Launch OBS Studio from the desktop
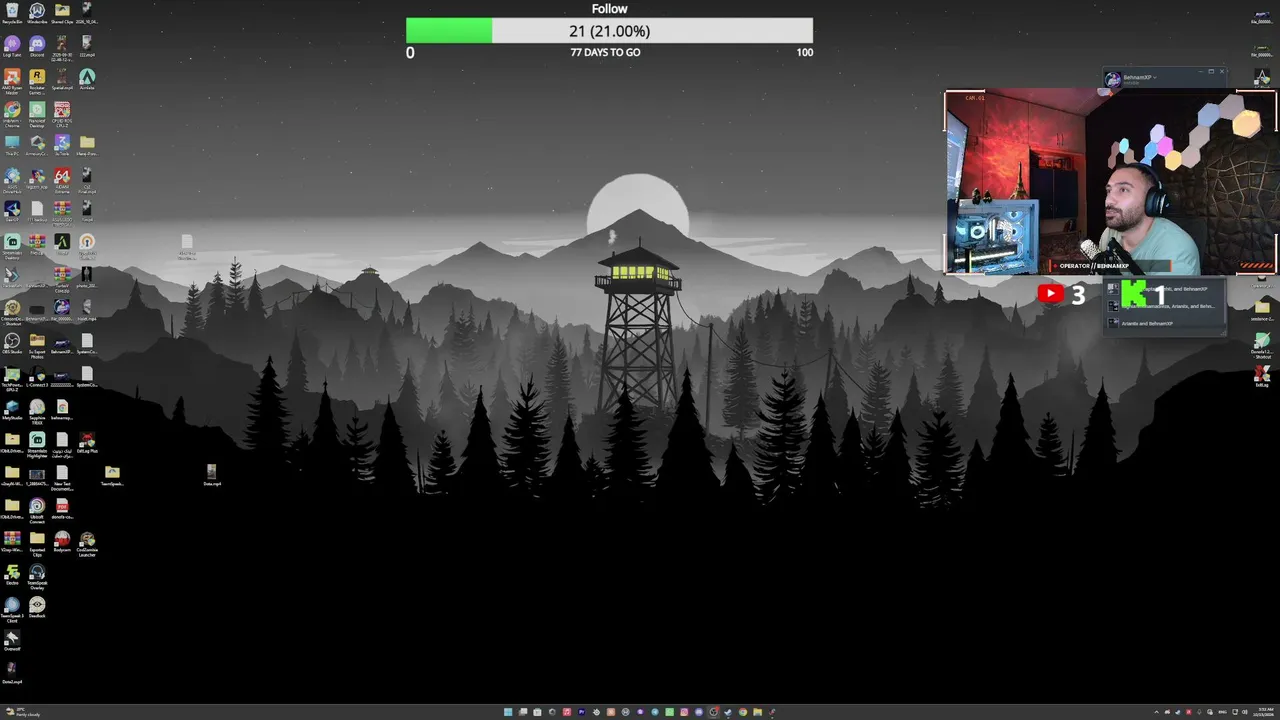 click(12, 345)
